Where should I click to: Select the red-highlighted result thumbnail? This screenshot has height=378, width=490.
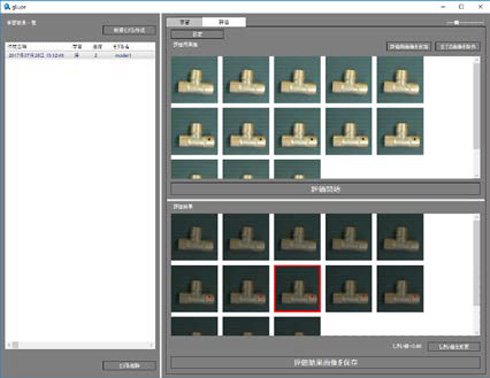click(297, 289)
